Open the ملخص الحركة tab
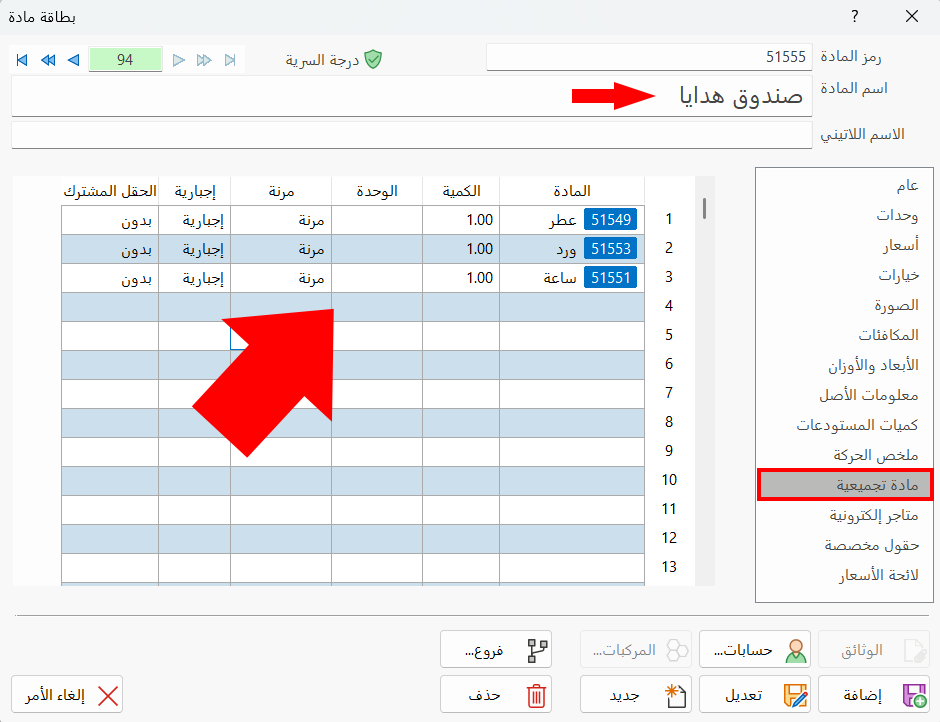 pyautogui.click(x=845, y=455)
